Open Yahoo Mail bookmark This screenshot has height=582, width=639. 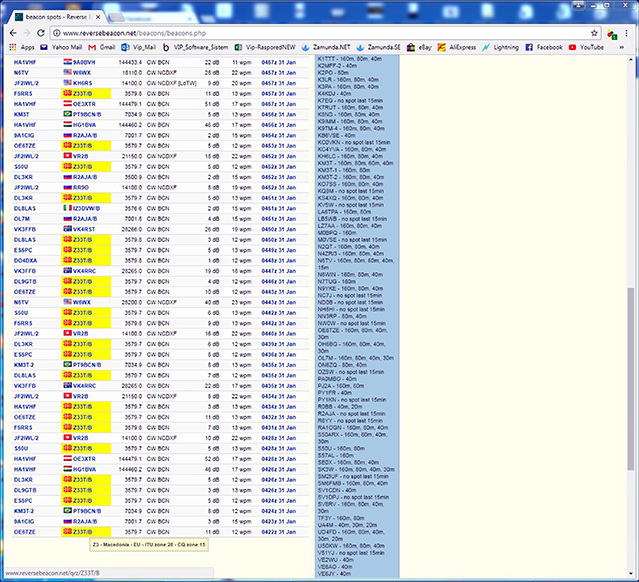coord(61,47)
